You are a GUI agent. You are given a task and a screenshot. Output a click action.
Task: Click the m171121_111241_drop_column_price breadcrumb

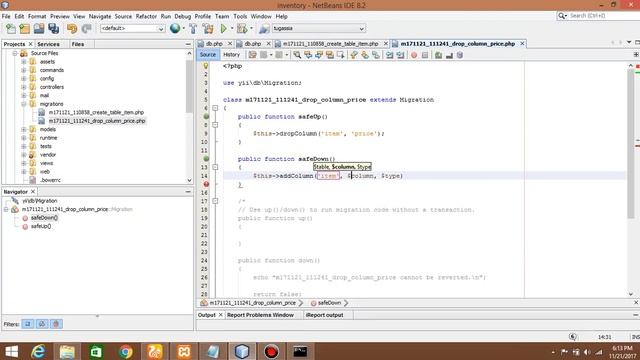[x=252, y=303]
